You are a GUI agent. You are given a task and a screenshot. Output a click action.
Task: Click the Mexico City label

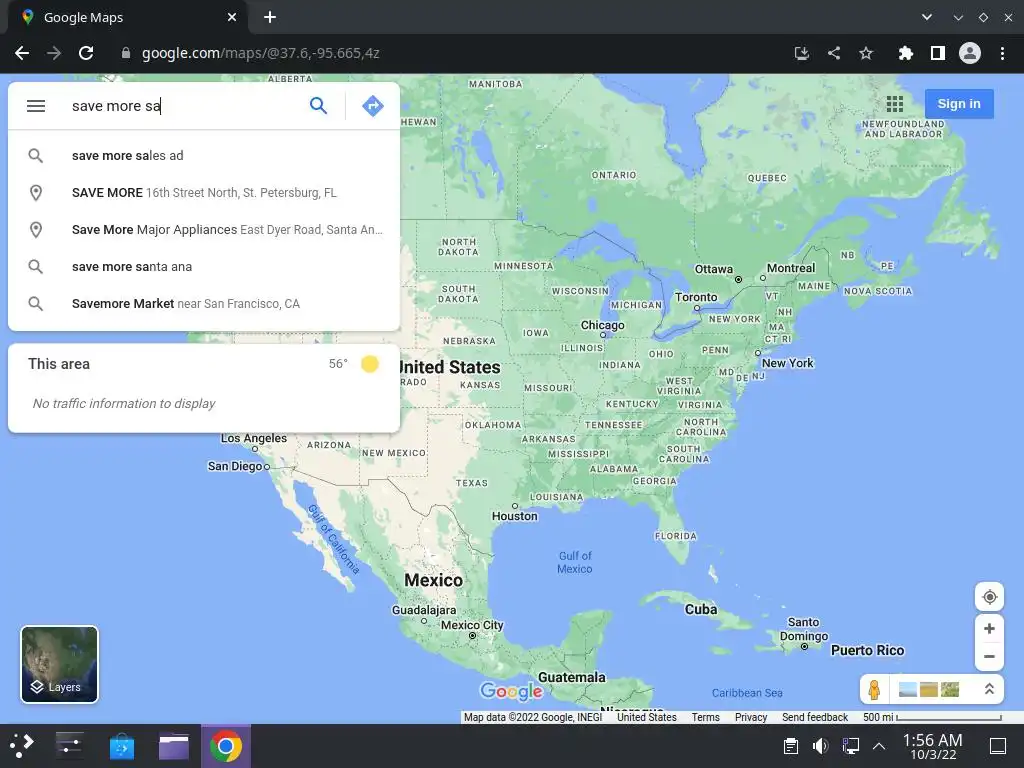[x=472, y=625]
